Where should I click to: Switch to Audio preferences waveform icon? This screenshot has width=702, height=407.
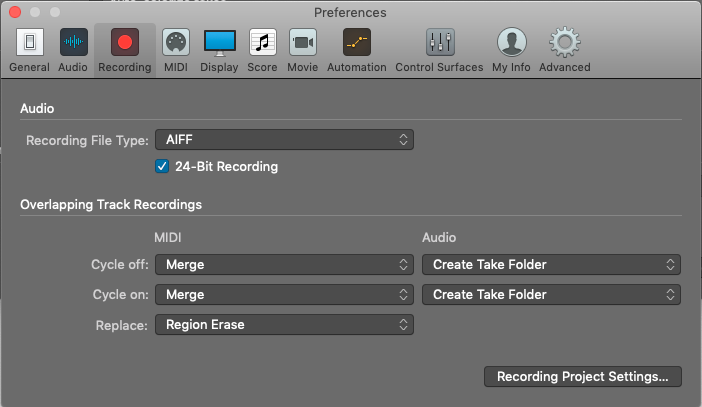[73, 44]
